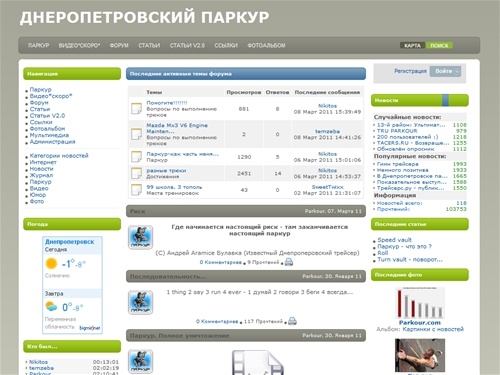Open Картинки с новостей album link
The height and width of the screenshot is (375, 500).
[433, 329]
